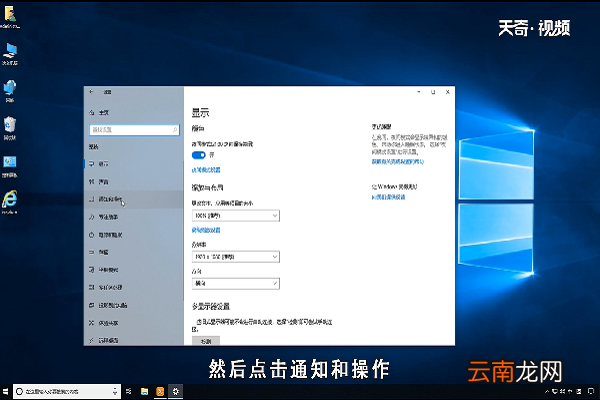Expand the scale percentage dropdown
This screenshot has height=400, width=600.
[236, 216]
